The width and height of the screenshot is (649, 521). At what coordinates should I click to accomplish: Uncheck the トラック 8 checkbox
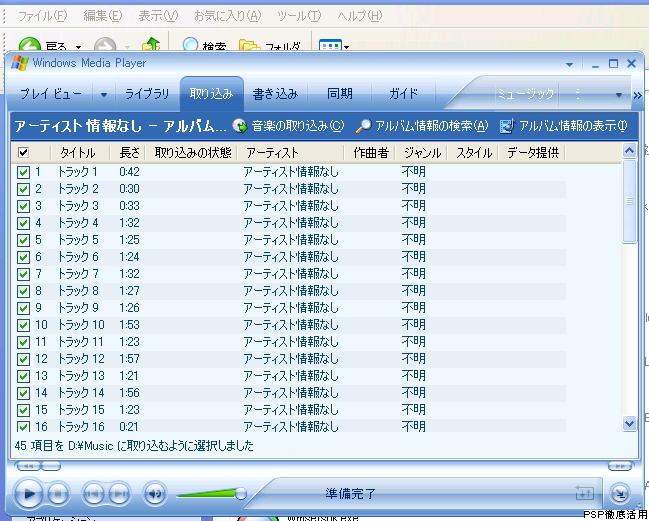pos(23,291)
